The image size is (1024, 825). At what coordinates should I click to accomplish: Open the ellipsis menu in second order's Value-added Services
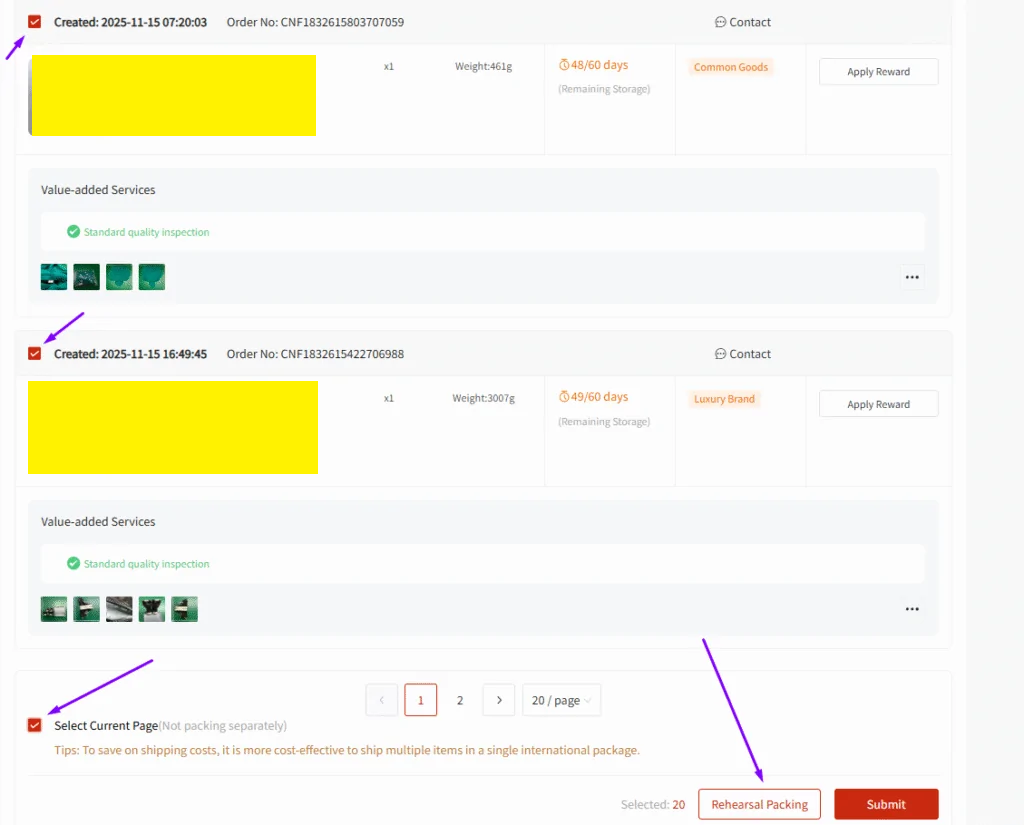point(911,608)
